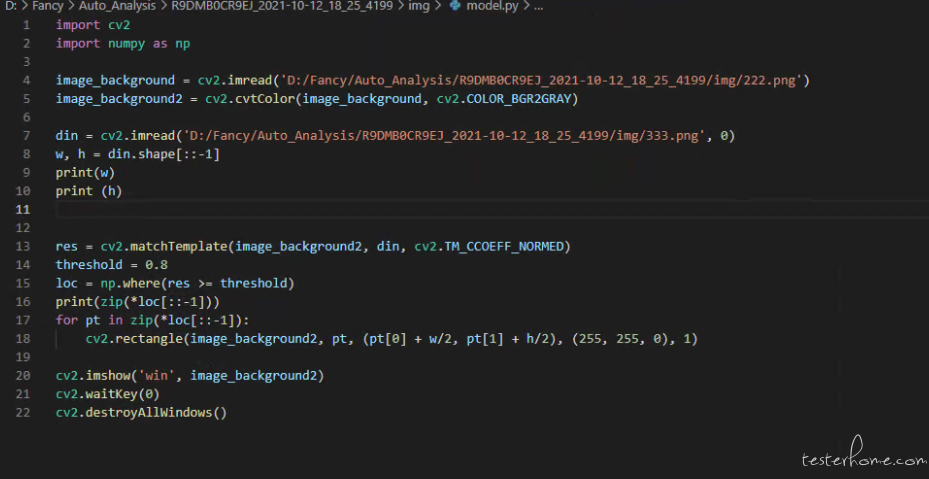The height and width of the screenshot is (479, 929).
Task: Select the Auto_Analysis breadcrumb folder
Action: tap(117, 7)
